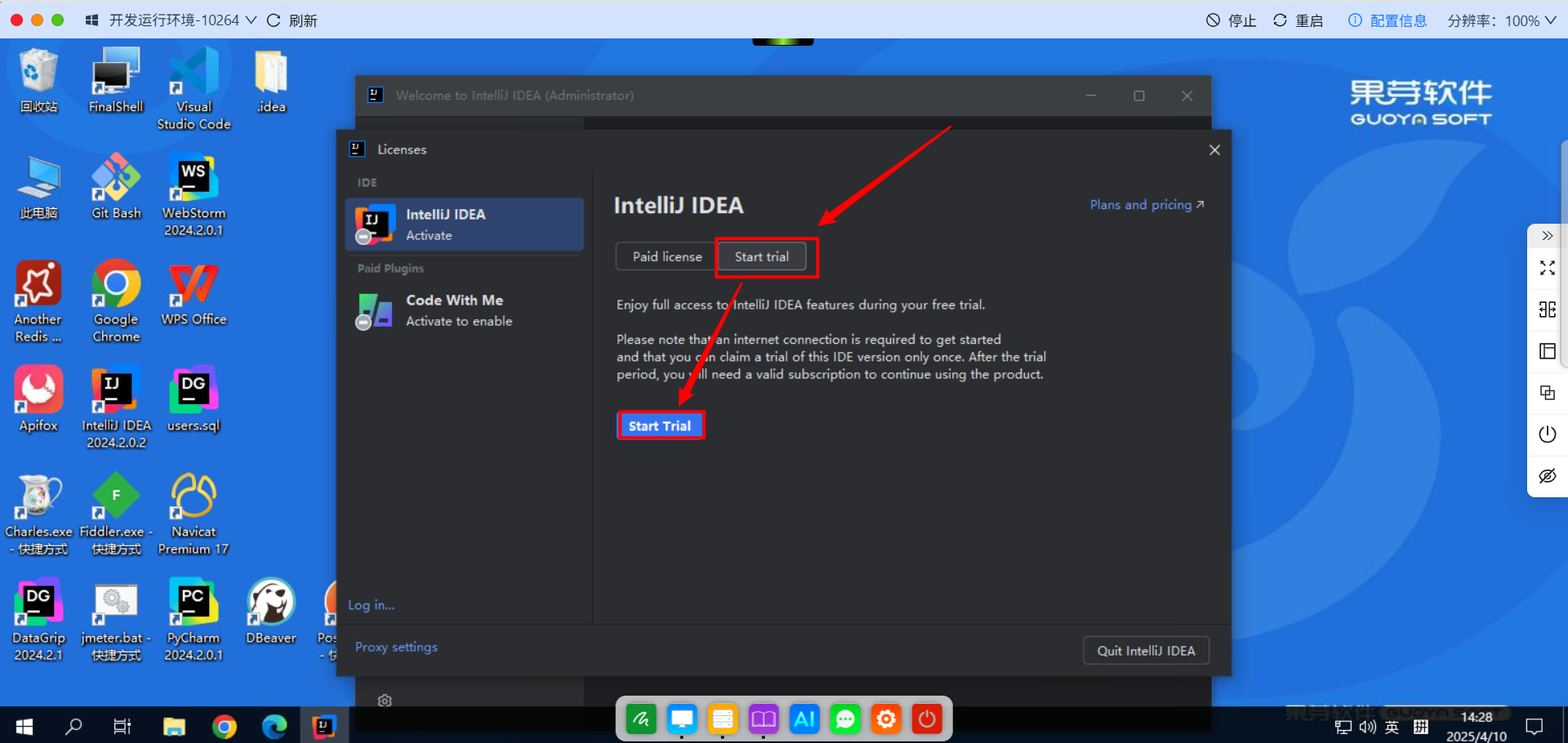Click the purple book icon in dock
The height and width of the screenshot is (743, 1568).
click(764, 719)
